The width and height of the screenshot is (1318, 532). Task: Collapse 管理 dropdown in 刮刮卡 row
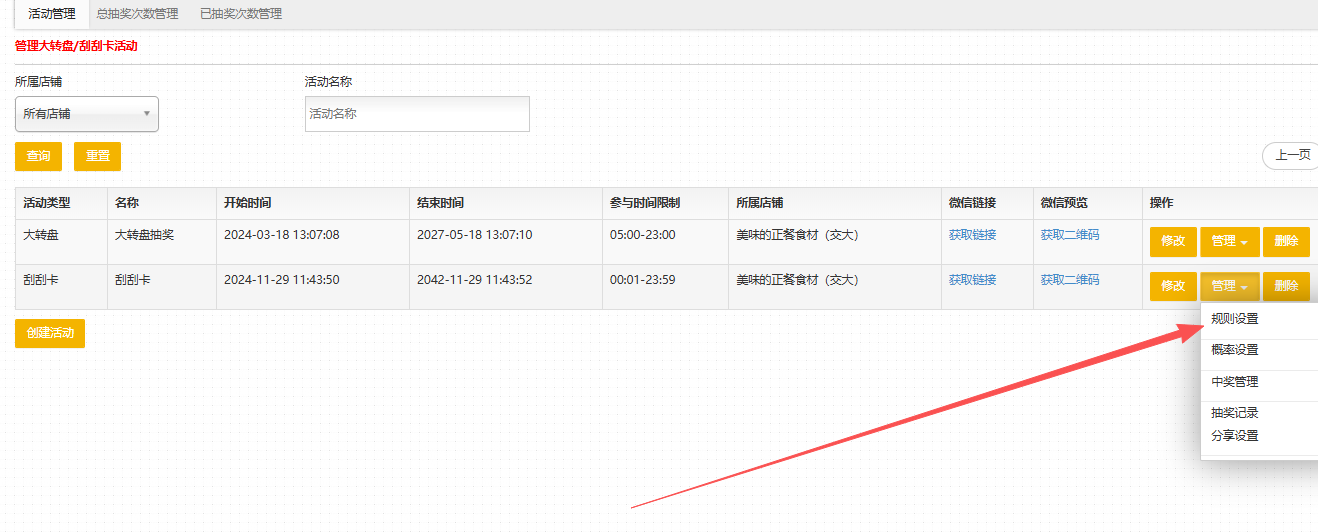pos(1229,286)
